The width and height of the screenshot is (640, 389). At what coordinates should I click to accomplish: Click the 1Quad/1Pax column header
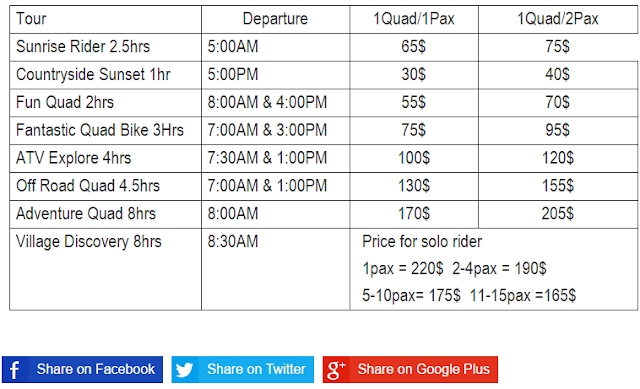click(x=414, y=19)
